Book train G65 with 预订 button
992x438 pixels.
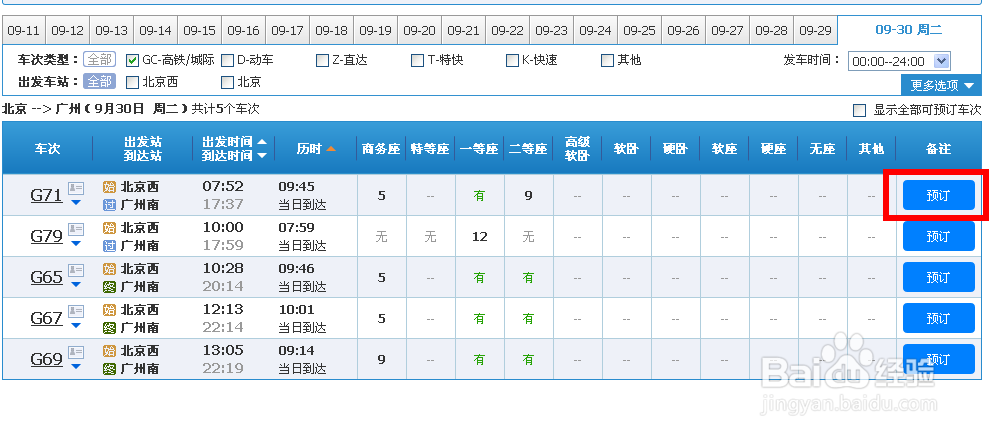pos(938,277)
